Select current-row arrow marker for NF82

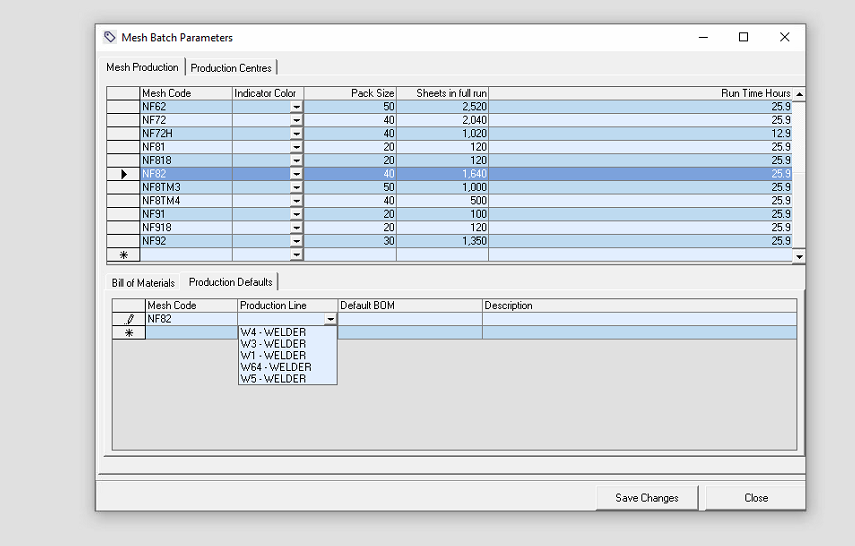123,174
